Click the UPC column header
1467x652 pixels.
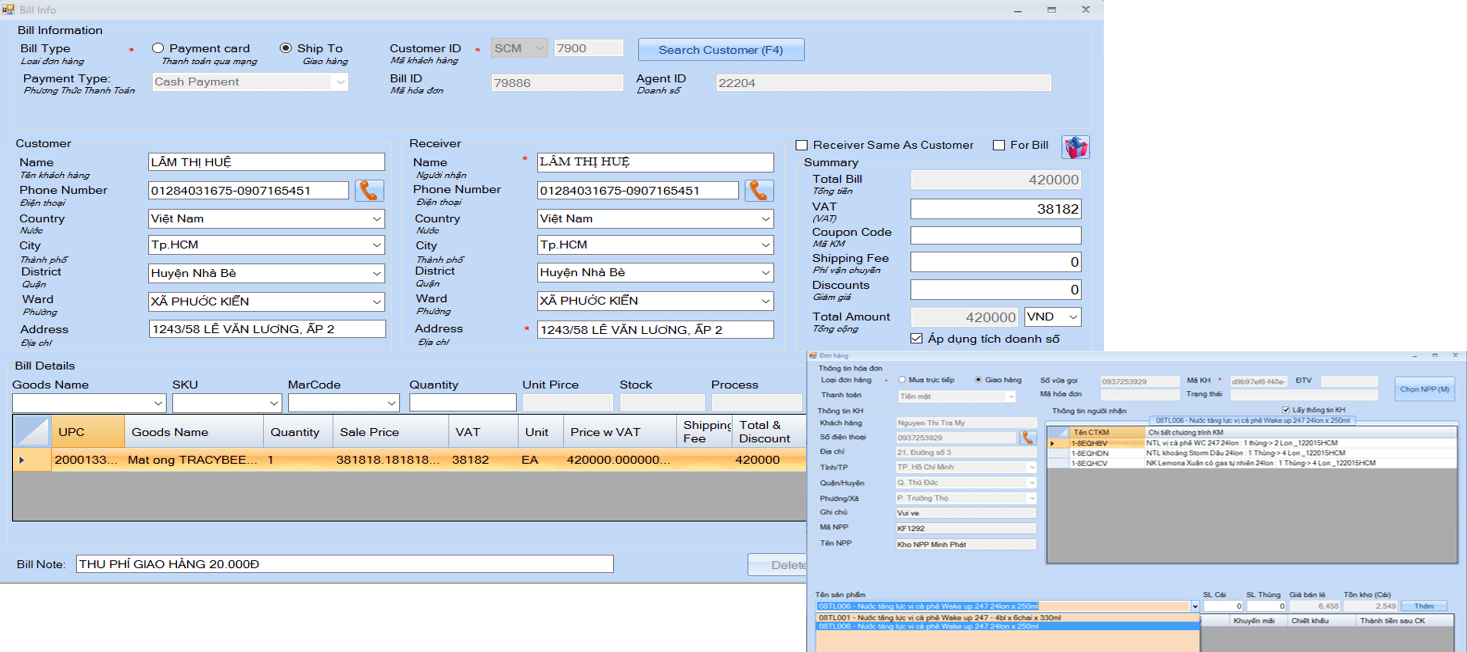click(x=87, y=432)
